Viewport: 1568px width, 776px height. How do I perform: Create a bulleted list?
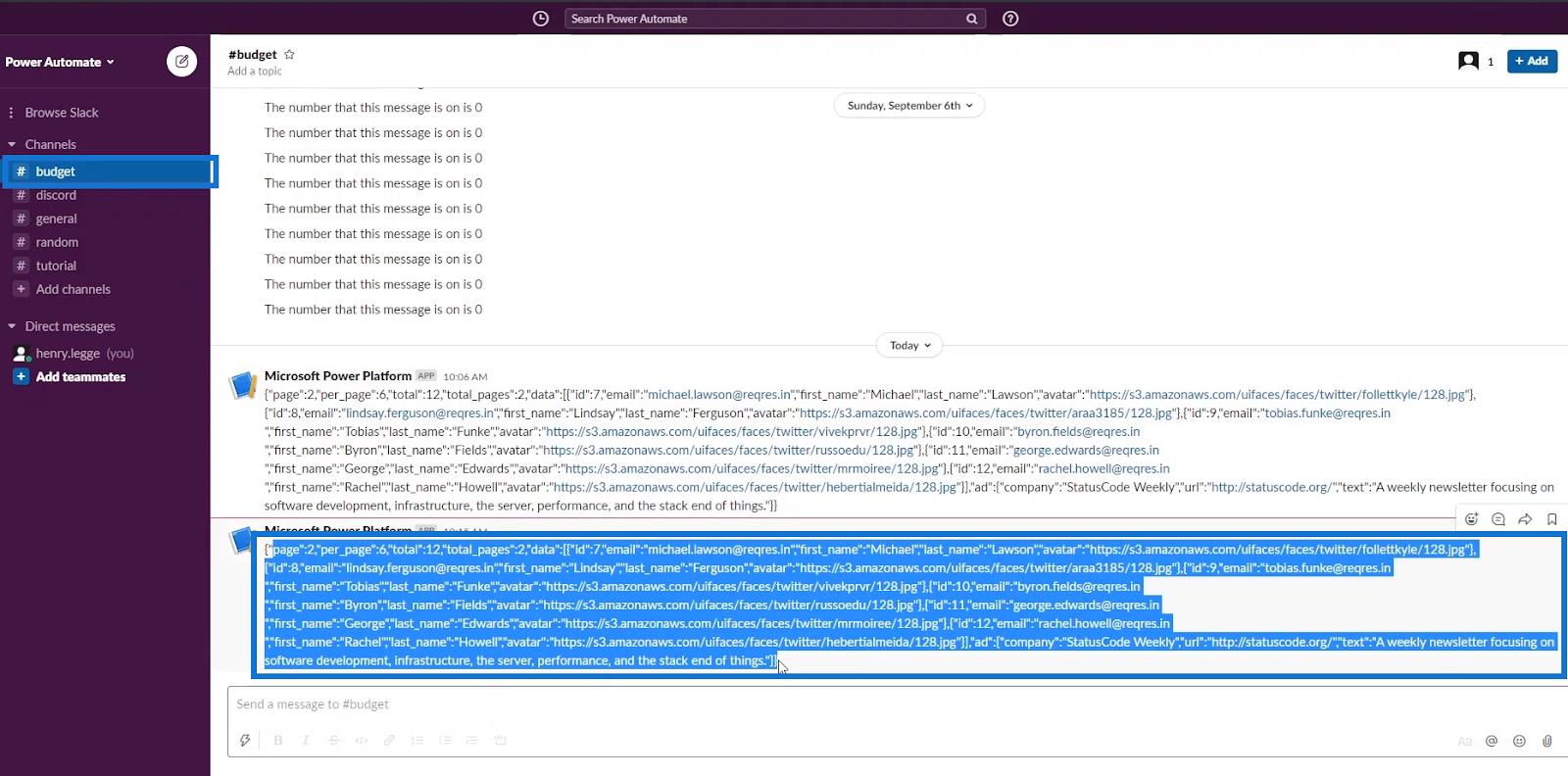coord(445,741)
